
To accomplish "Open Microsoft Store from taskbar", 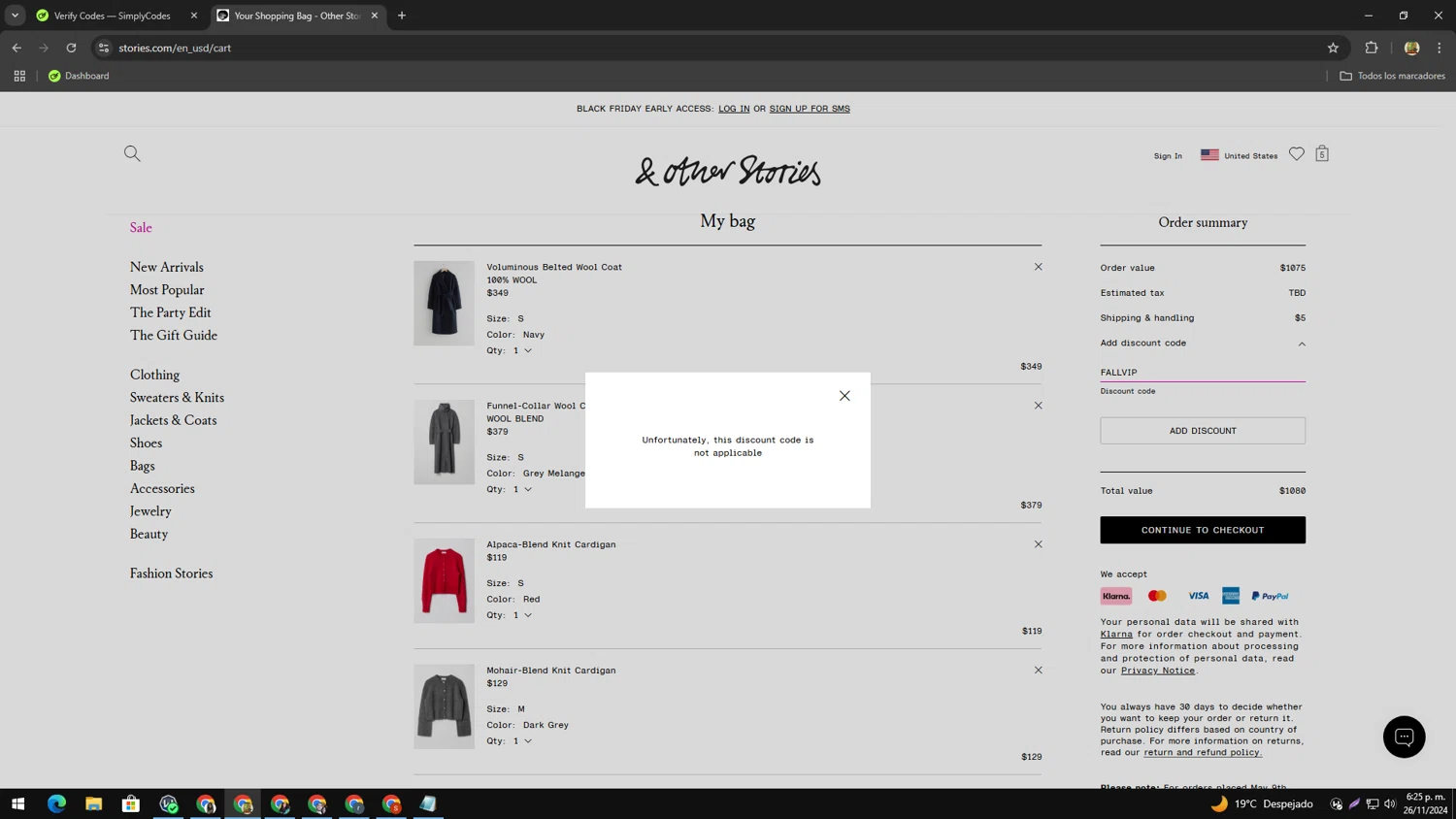I will [131, 803].
